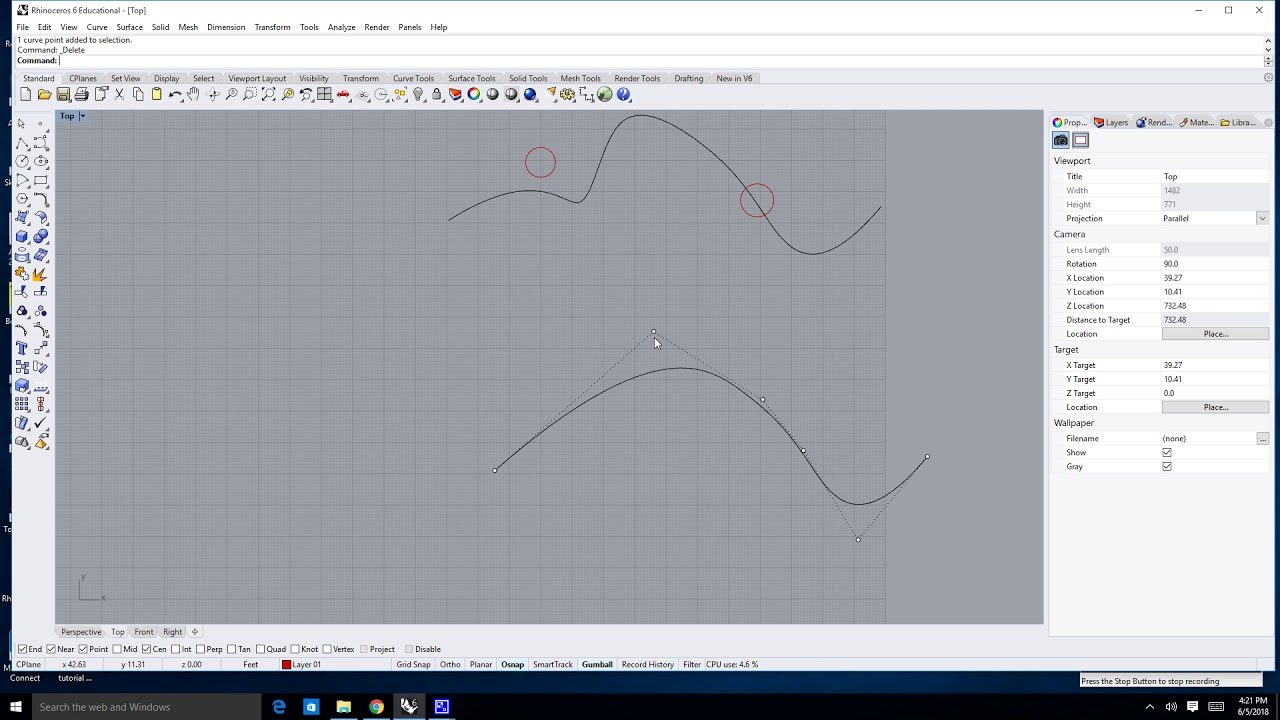Screen dimensions: 1280x720
Task: Click the Paste clipboard icon
Action: click(157, 94)
